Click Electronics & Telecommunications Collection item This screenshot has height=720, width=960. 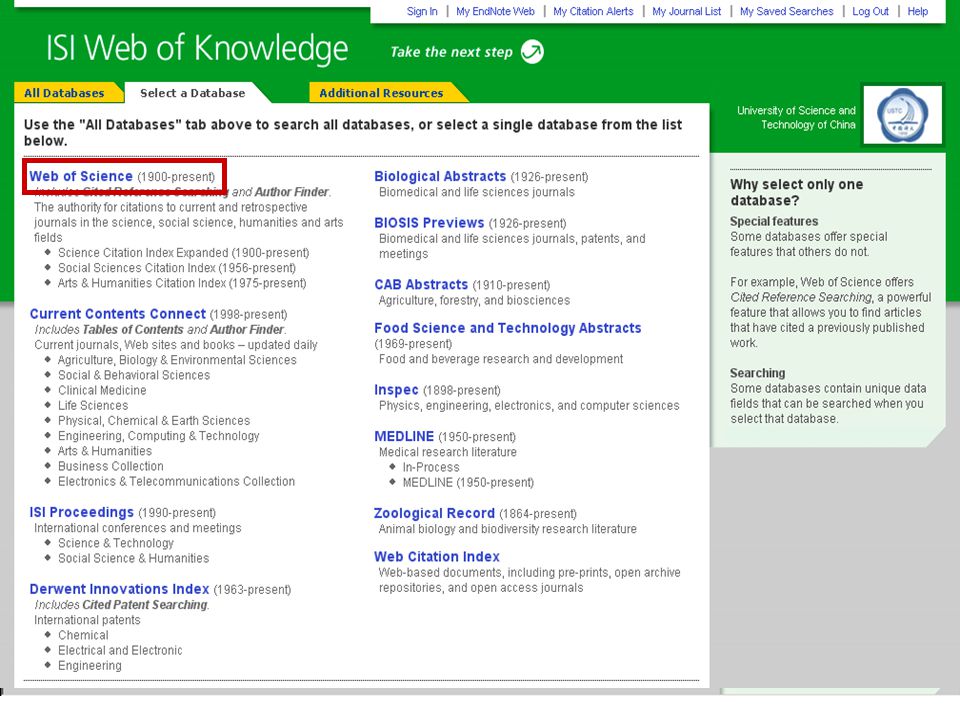point(176,482)
